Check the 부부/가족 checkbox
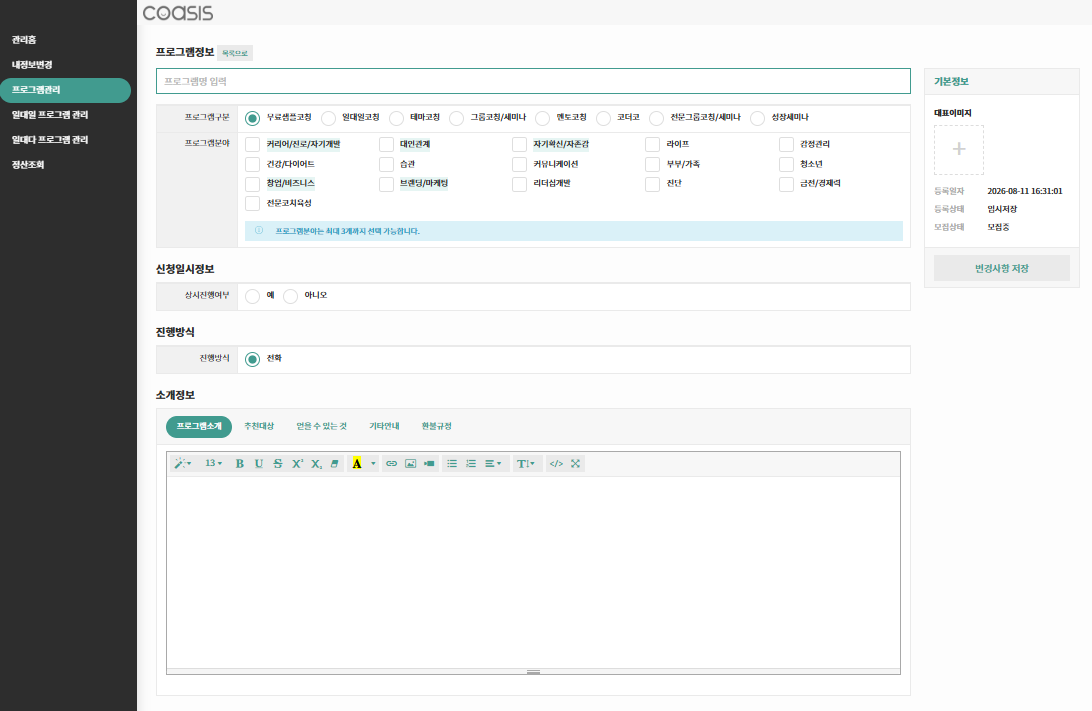1092x711 pixels. click(x=653, y=164)
